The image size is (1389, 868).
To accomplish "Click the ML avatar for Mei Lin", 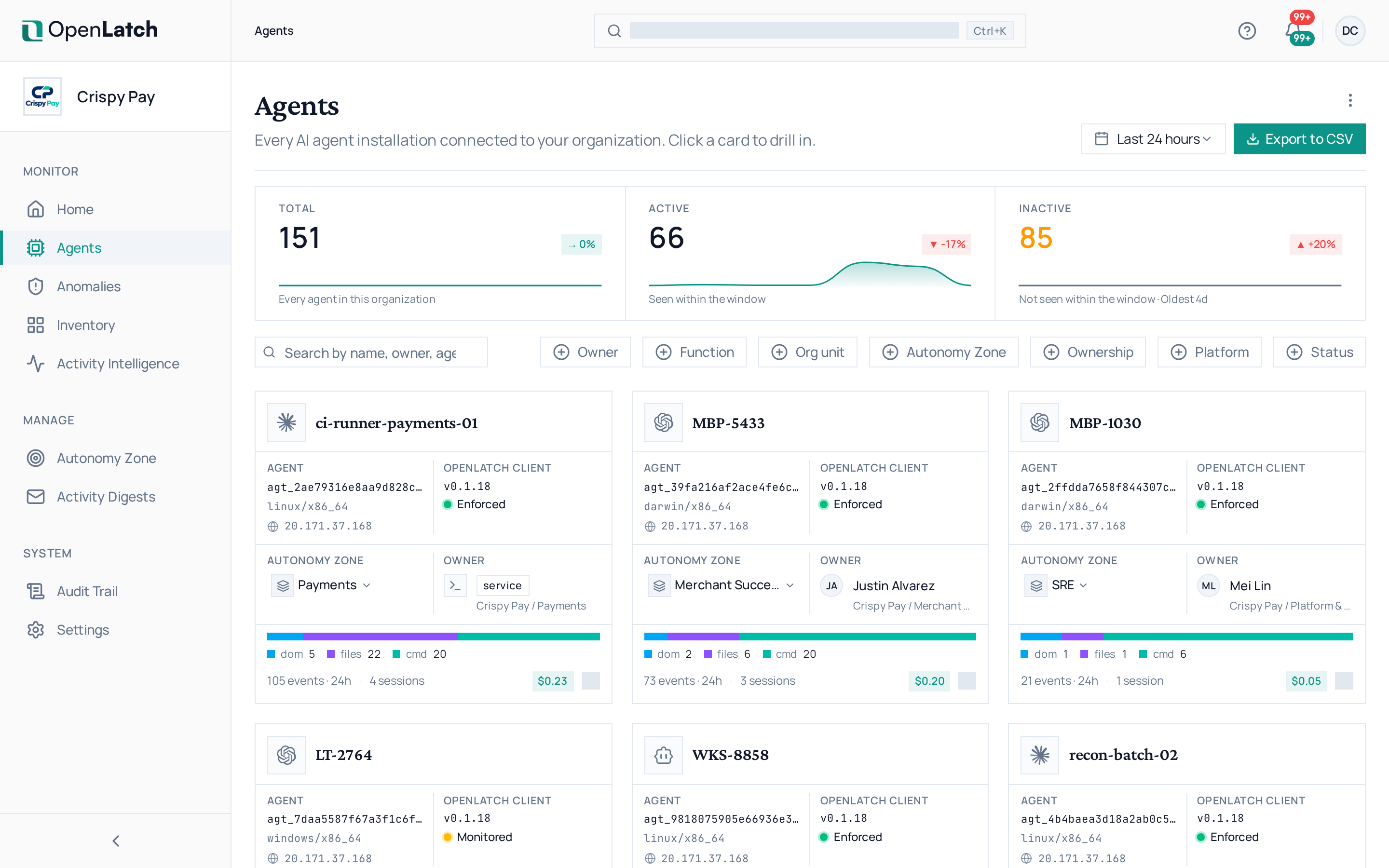I will [1208, 585].
